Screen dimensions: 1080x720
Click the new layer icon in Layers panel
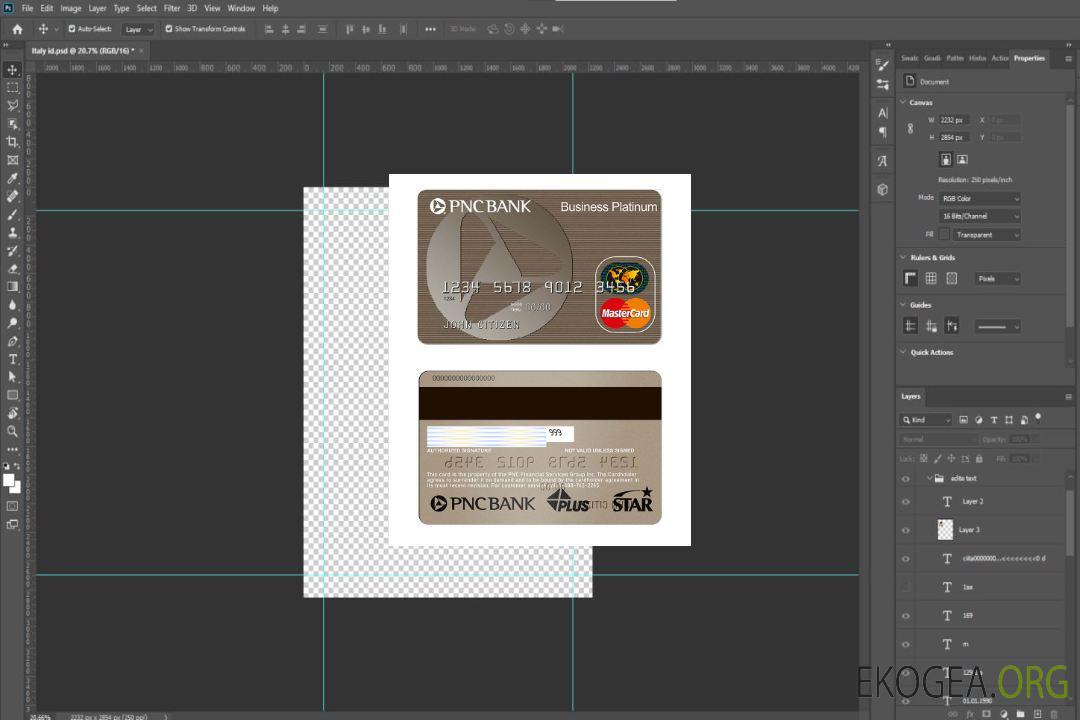(x=1038, y=714)
